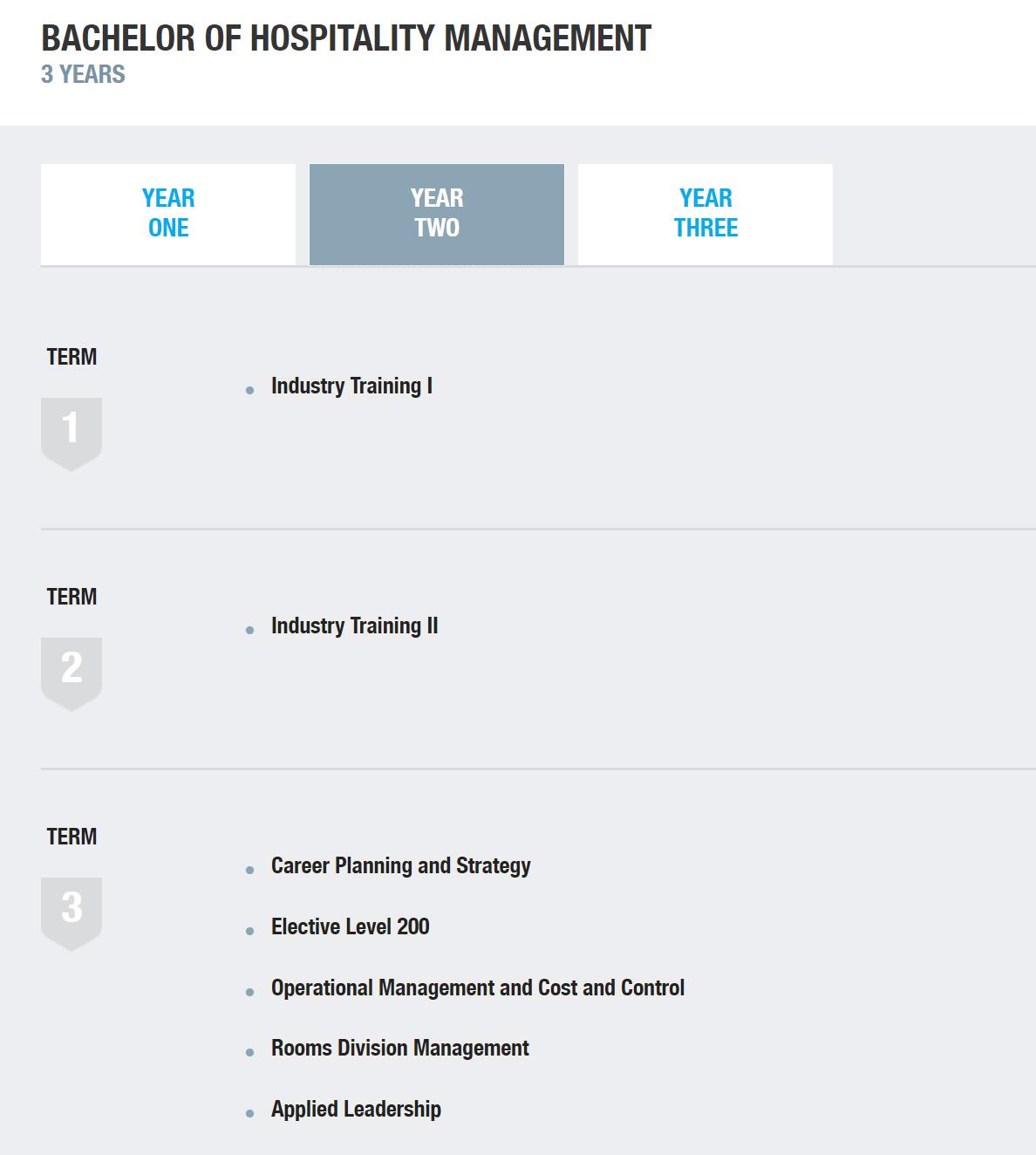
Task: Click the Term 1 number badge
Action: [72, 431]
